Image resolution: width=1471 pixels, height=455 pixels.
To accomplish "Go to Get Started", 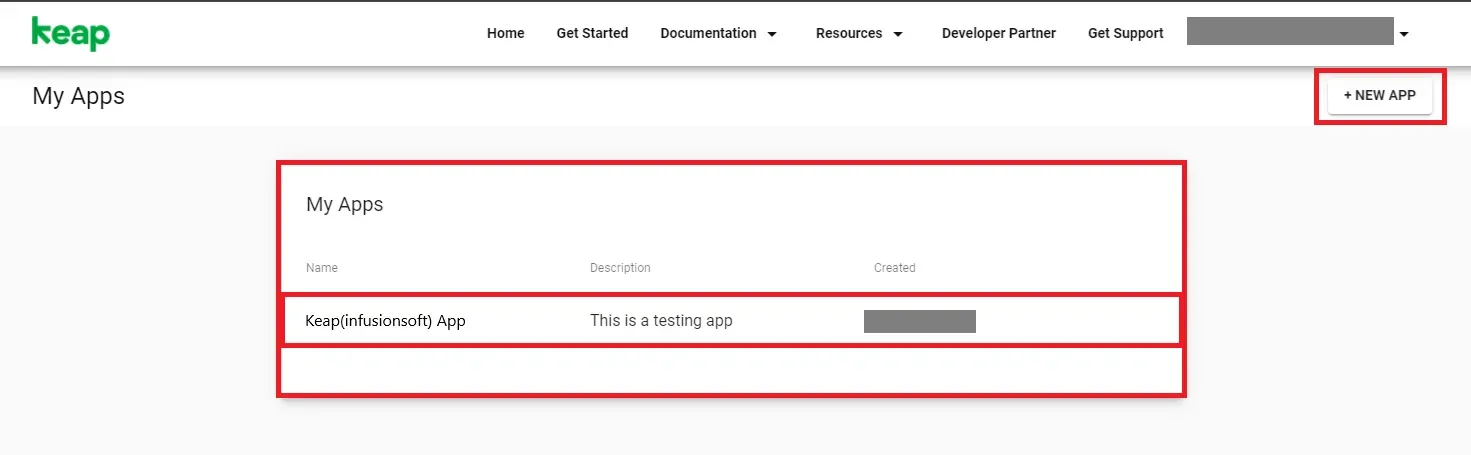I will pyautogui.click(x=592, y=33).
